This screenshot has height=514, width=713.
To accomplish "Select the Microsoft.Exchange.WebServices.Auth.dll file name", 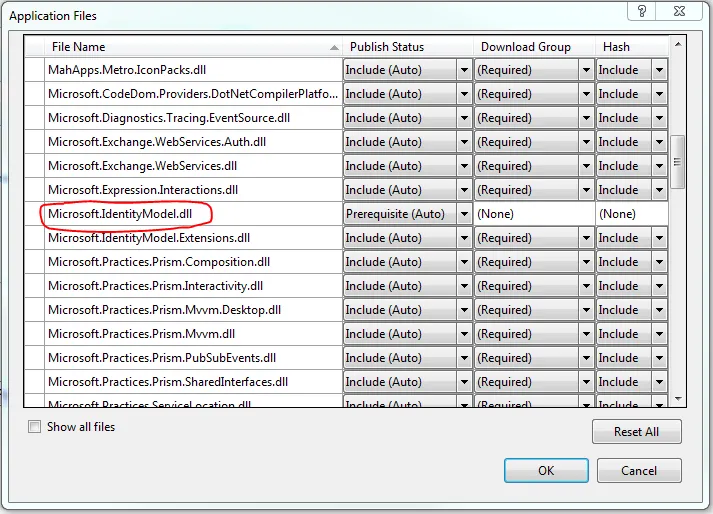I will coord(157,142).
